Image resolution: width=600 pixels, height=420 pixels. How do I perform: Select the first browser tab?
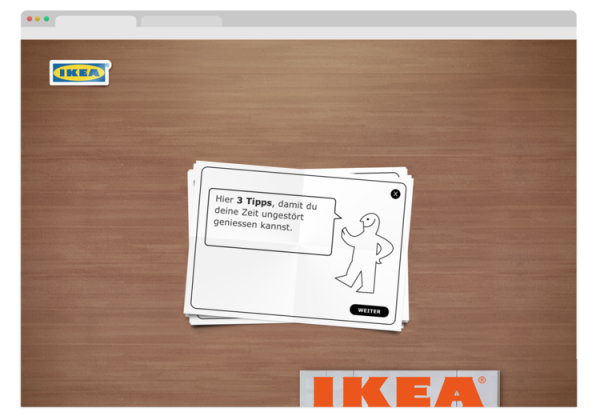96,21
